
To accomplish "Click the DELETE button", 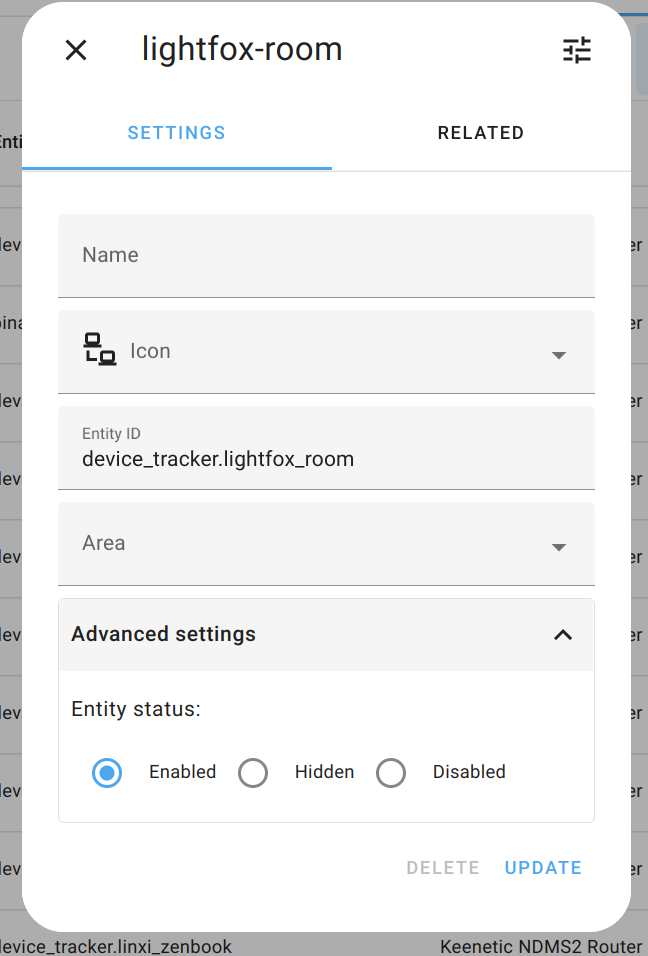I will [x=443, y=867].
